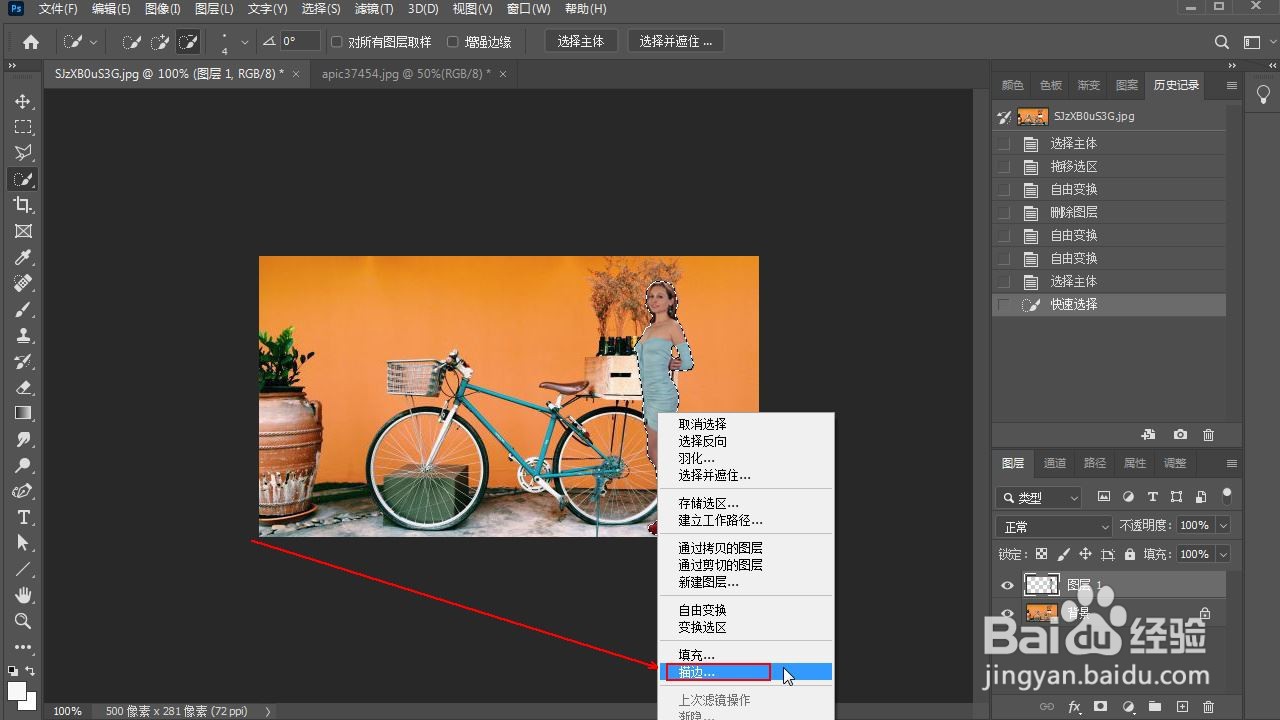Viewport: 1280px width, 720px height.
Task: Select the Pen tool
Action: point(23,492)
